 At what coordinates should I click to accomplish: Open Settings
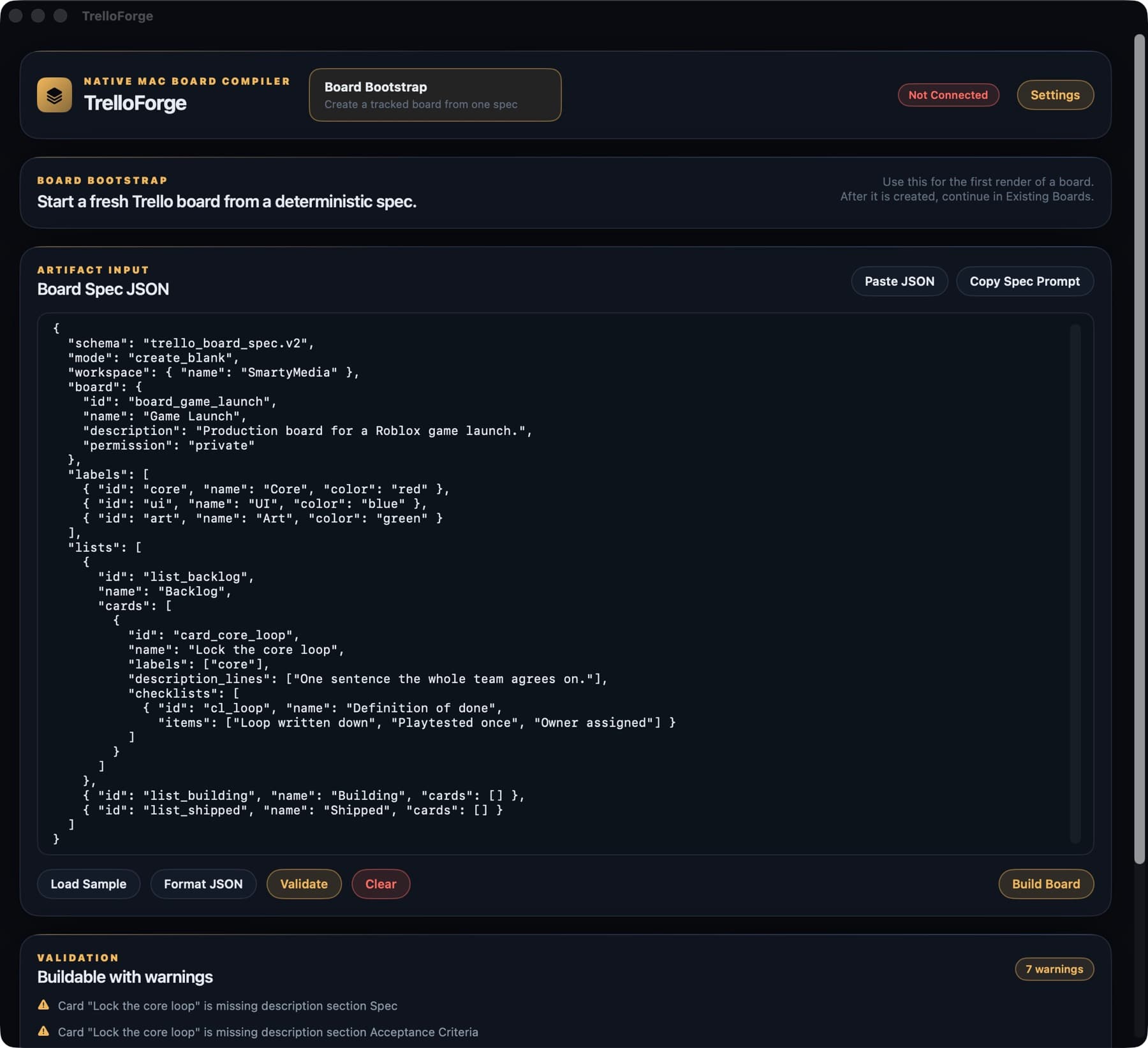[x=1055, y=95]
